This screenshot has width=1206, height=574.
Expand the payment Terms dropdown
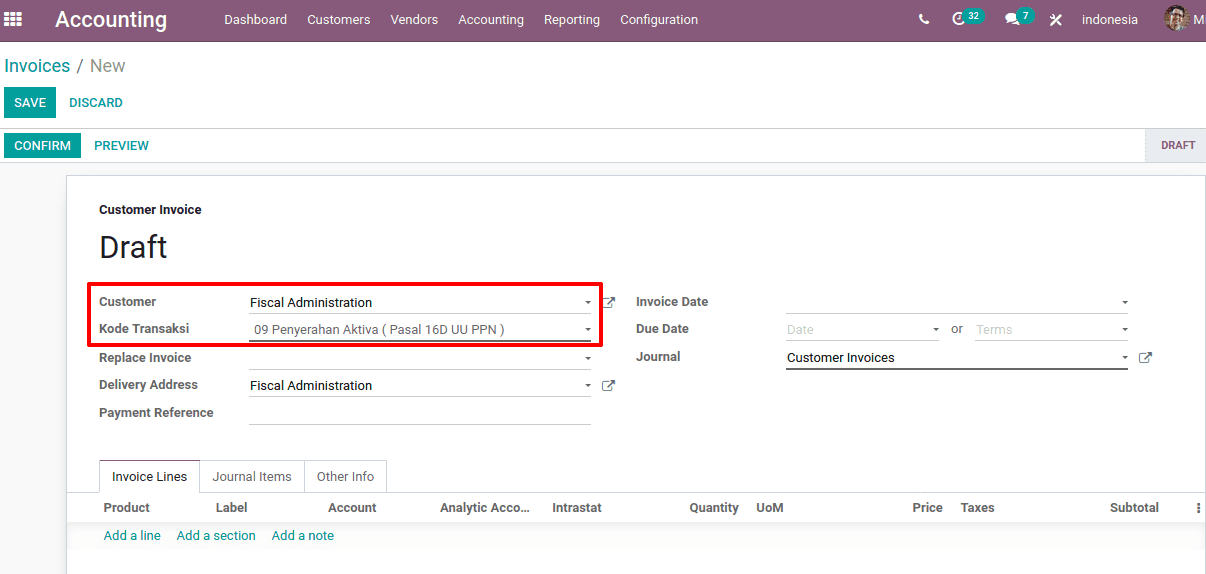coord(1125,330)
